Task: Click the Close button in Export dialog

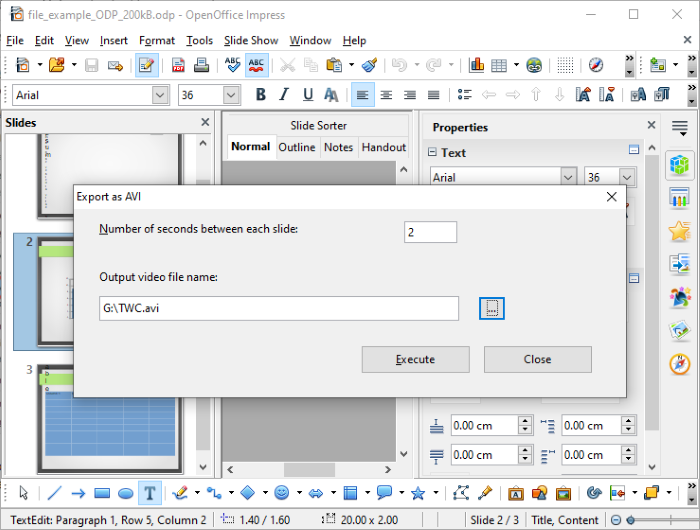Action: [538, 359]
